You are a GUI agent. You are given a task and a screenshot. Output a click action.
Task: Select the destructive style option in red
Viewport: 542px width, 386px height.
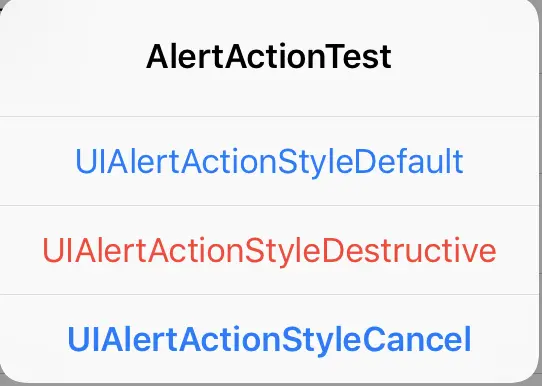269,250
